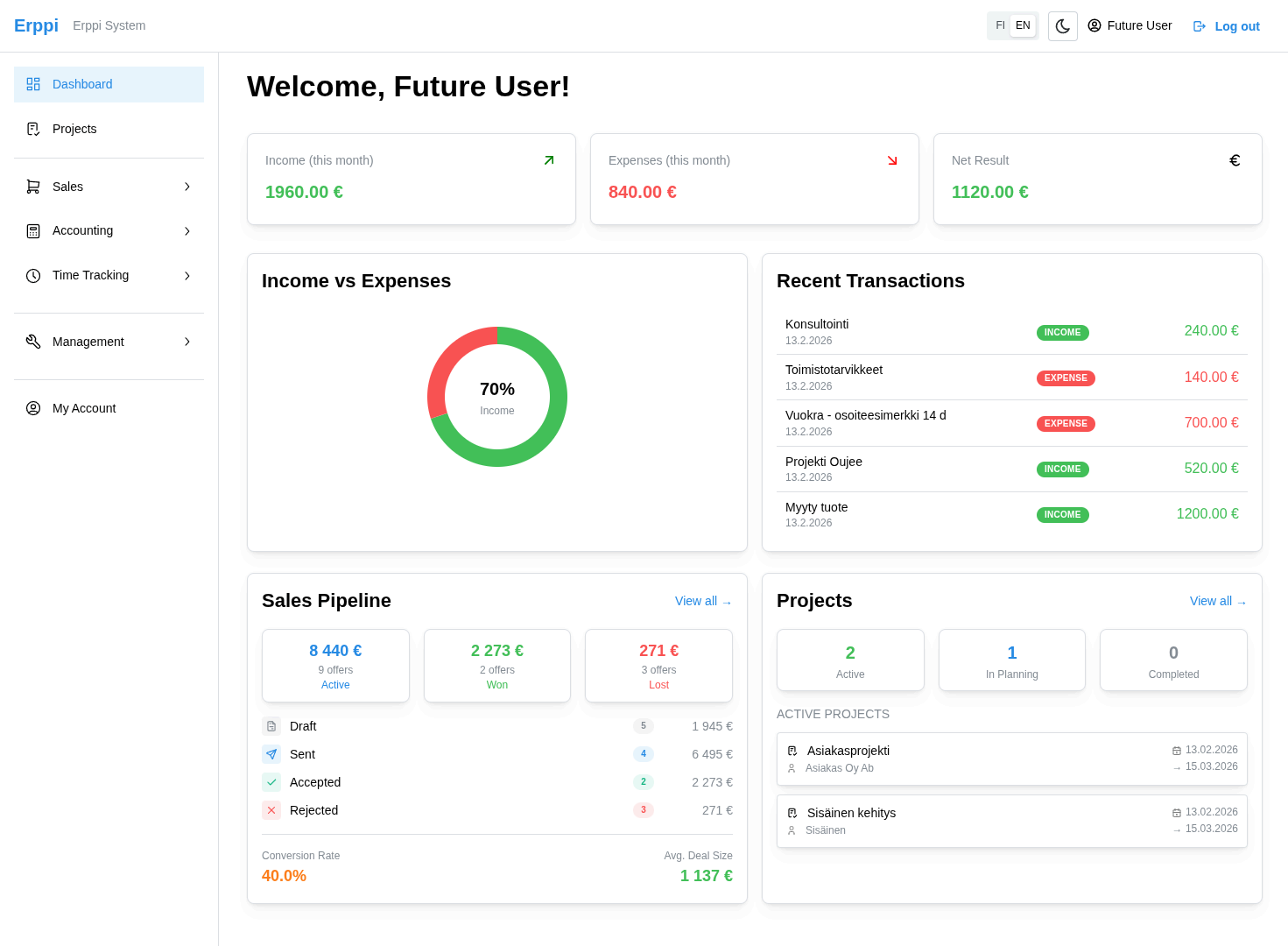Click the Log out link

pos(1226,26)
